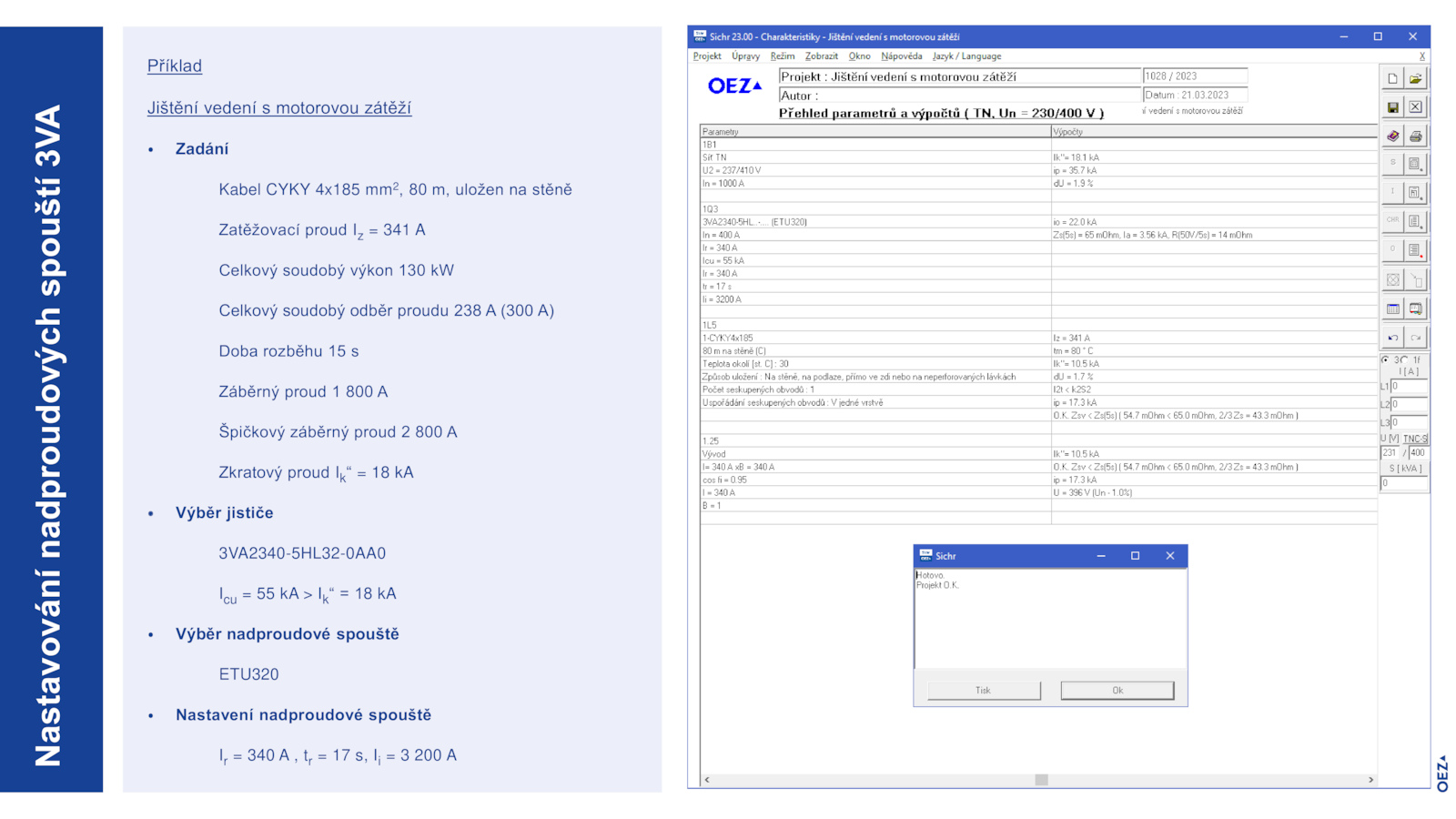Click the table grid icon
The image size is (1456, 819).
1392,308
